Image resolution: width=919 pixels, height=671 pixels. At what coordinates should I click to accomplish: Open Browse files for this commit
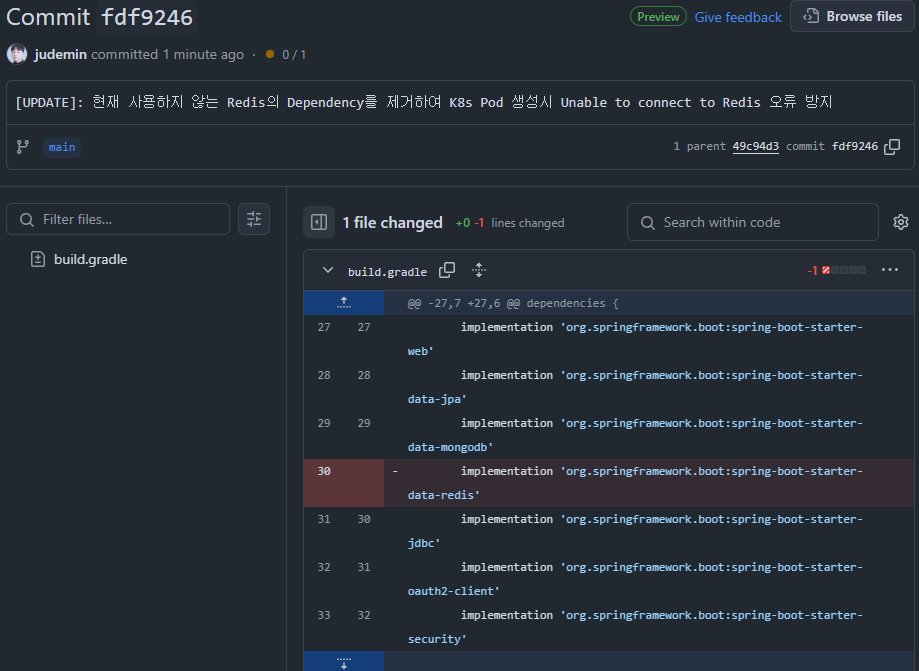pyautogui.click(x=852, y=16)
